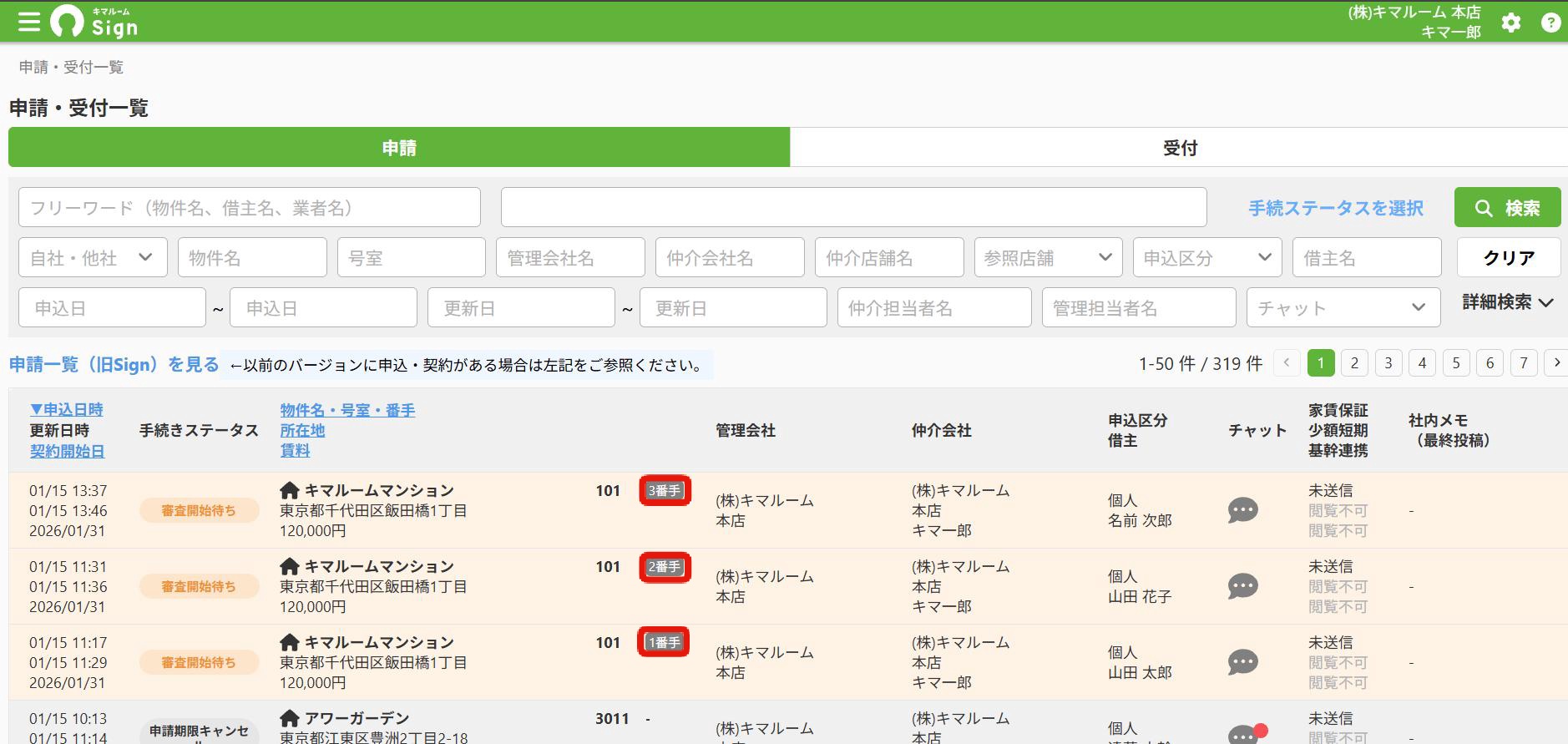Image resolution: width=1568 pixels, height=744 pixels.
Task: Open chat for 山田 花子 application
Action: tap(1242, 586)
